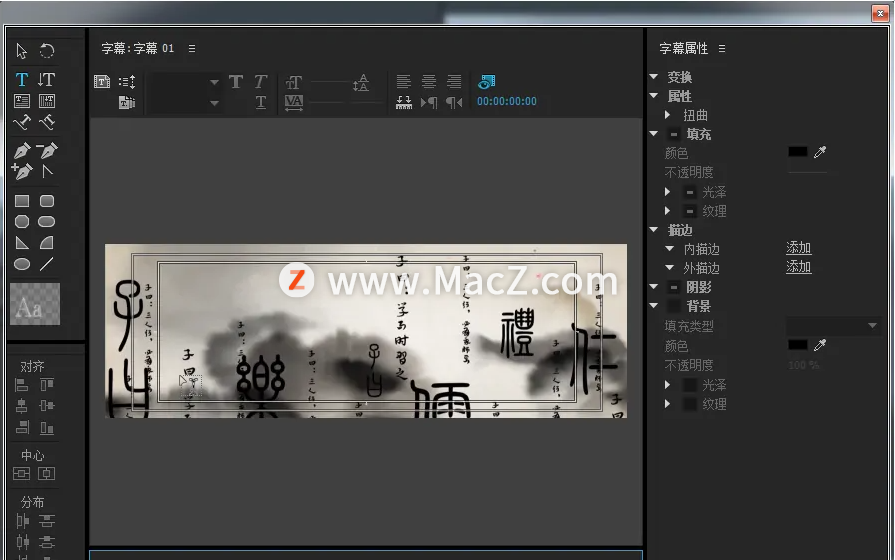The width and height of the screenshot is (895, 560).
Task: Select the Ellipse tool
Action: [22, 264]
